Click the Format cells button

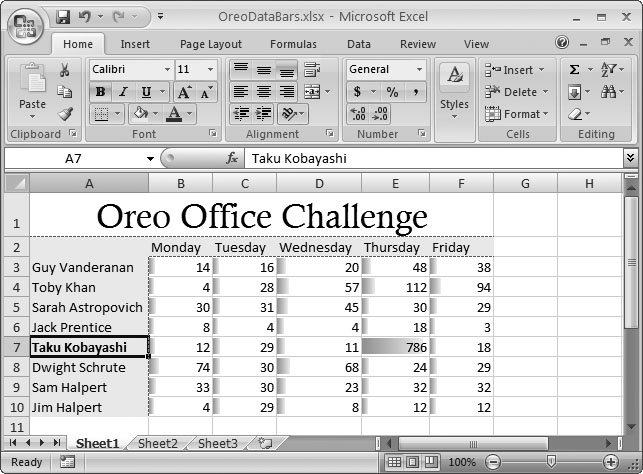(x=517, y=114)
